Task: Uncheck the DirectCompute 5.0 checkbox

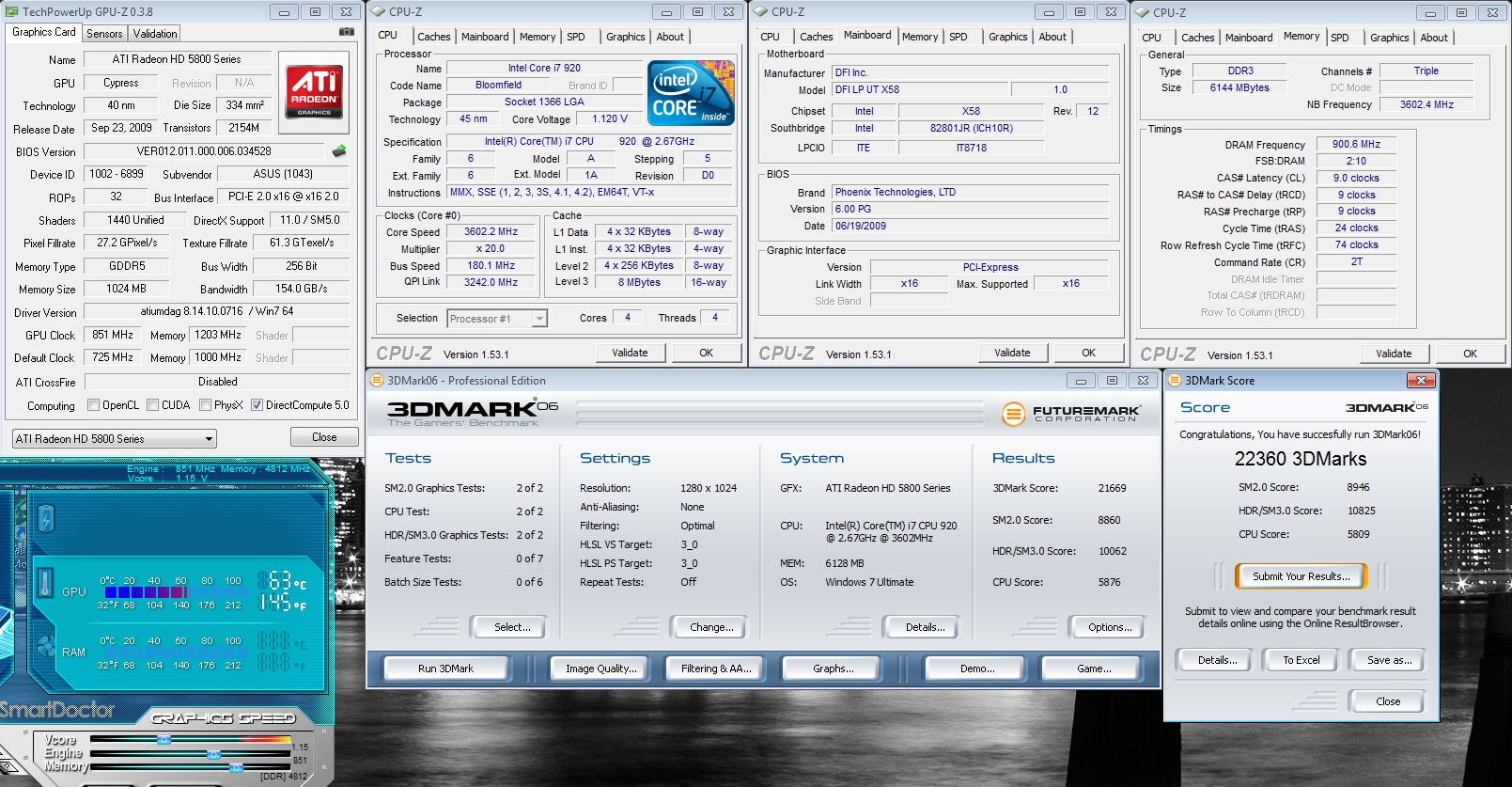Action: (x=257, y=405)
